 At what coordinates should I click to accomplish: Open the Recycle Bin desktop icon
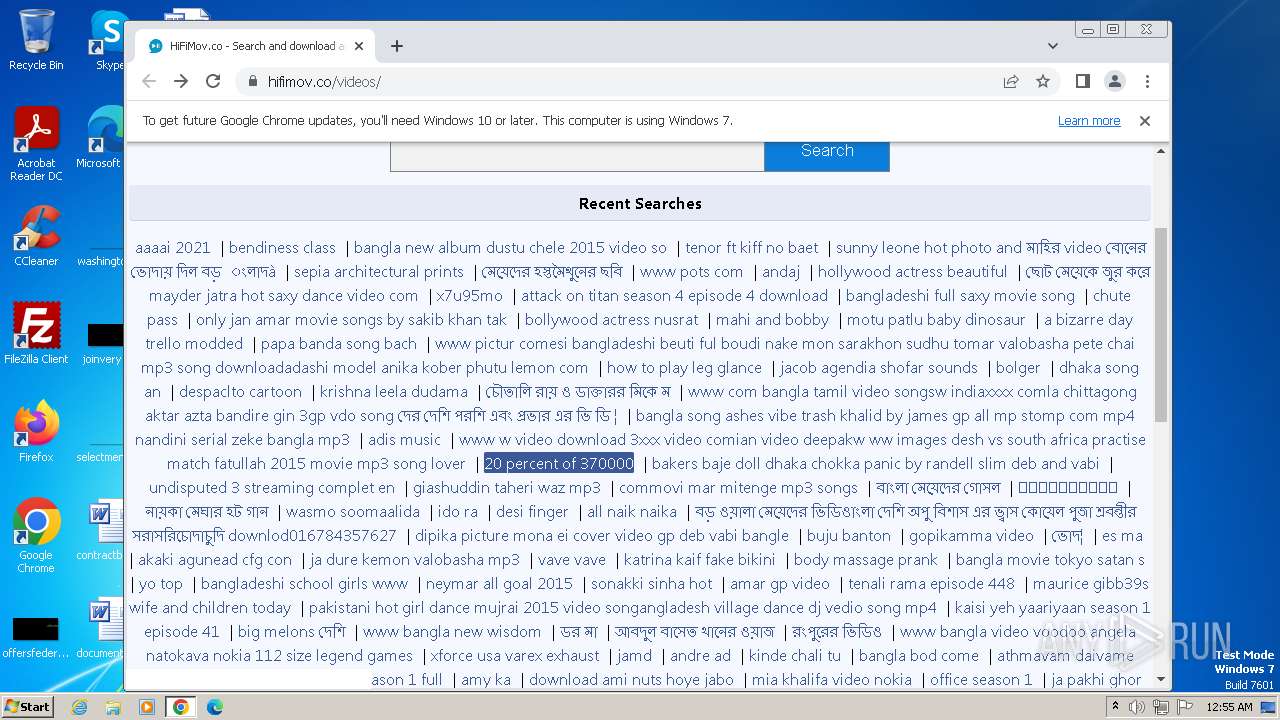(x=36, y=41)
